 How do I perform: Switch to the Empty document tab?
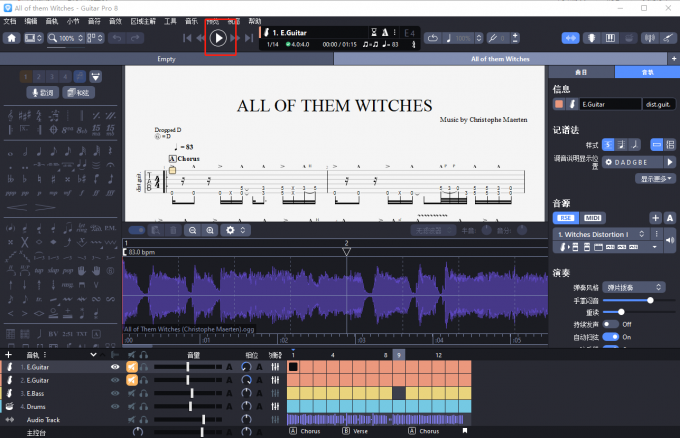(166, 59)
